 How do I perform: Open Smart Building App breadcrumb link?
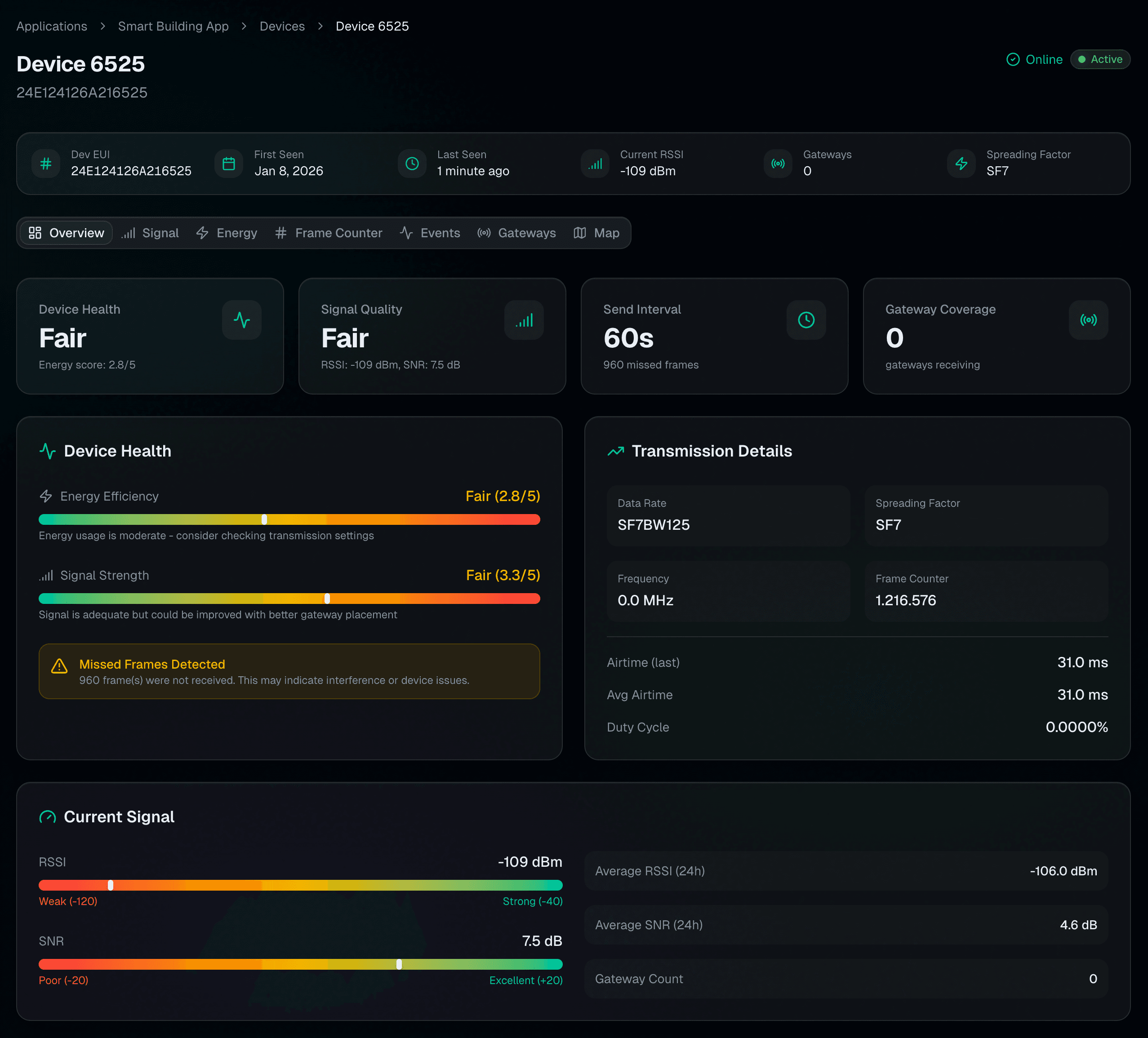coord(173,26)
